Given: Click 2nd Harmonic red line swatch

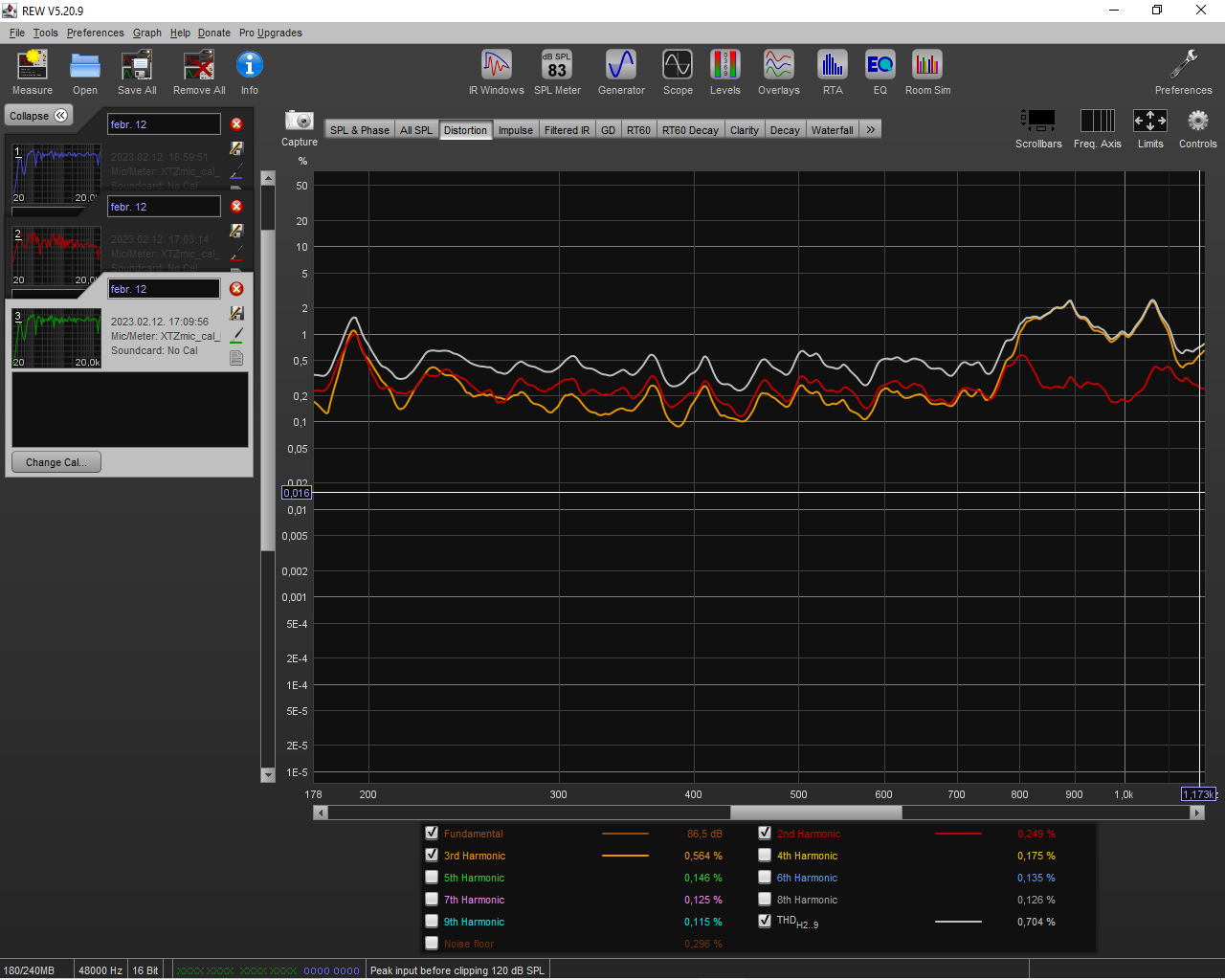Looking at the screenshot, I should click(x=958, y=834).
